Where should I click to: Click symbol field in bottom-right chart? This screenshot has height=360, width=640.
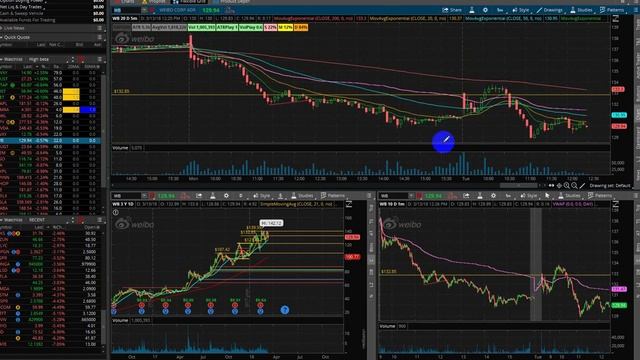[393, 196]
